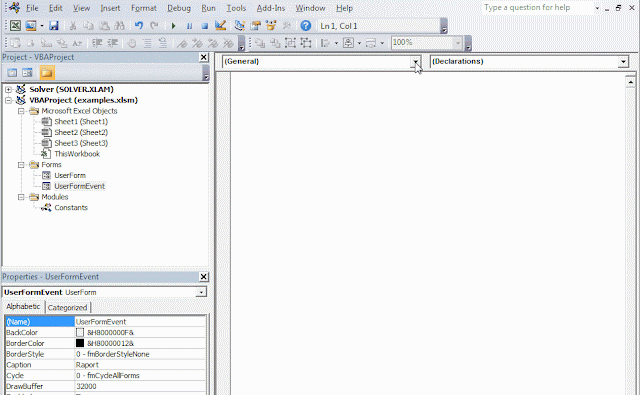Open the Insert menu

(110, 8)
